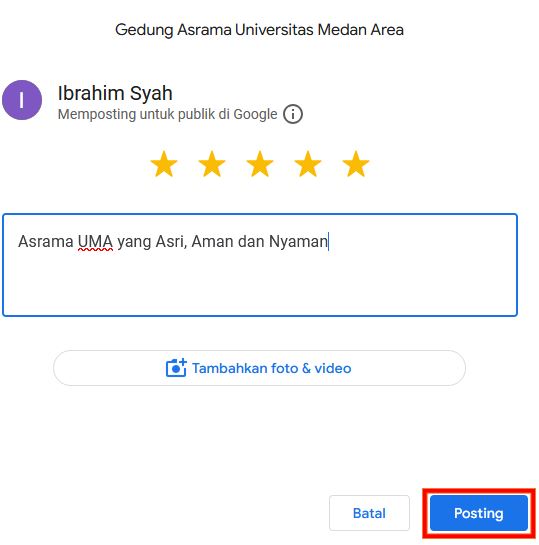Set rating to five stars

[x=356, y=164]
